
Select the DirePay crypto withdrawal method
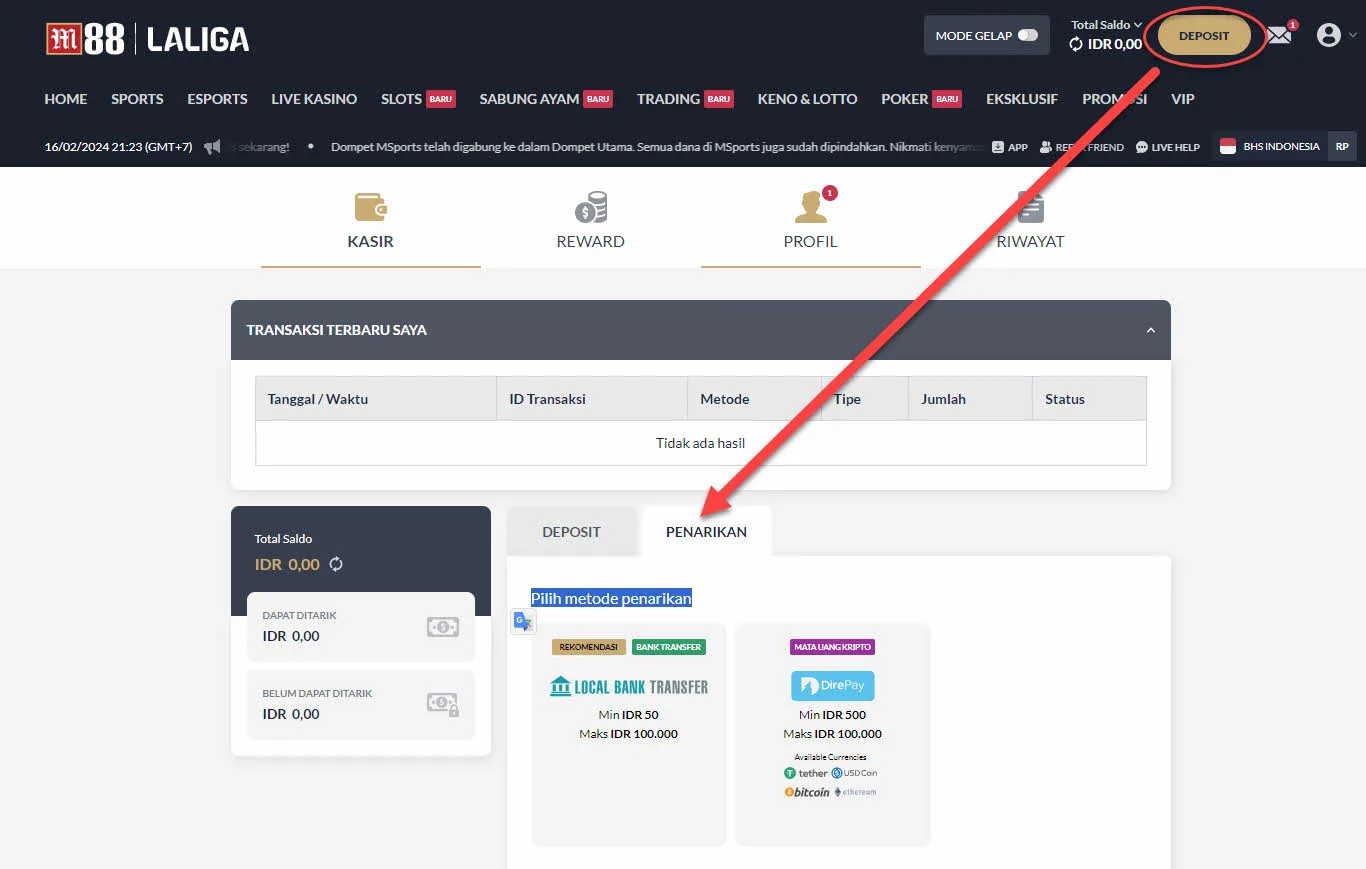click(832, 733)
